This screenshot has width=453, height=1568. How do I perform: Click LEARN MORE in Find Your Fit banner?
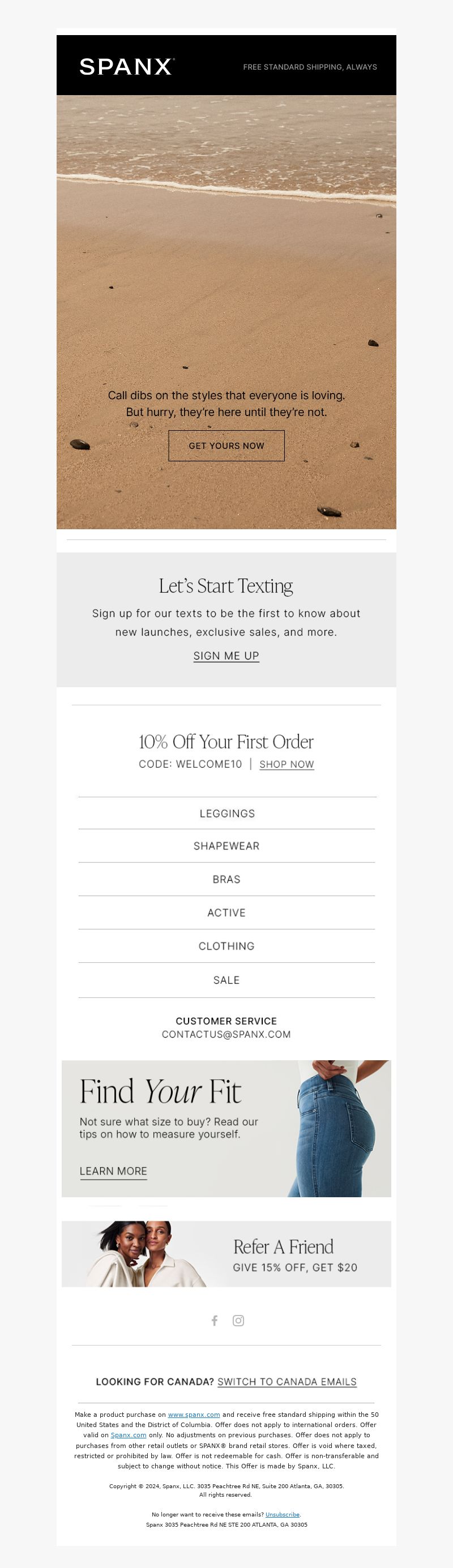pos(113,1171)
